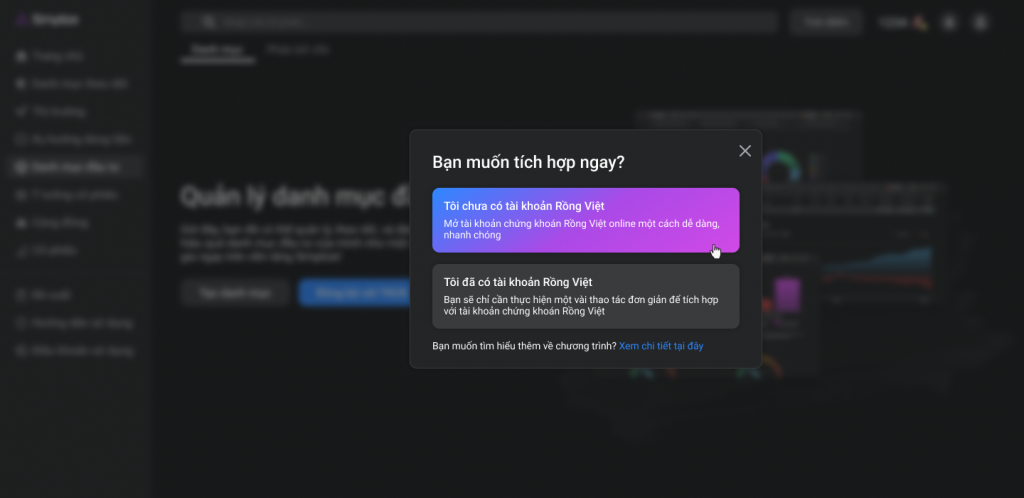Click the Danh mục theo dõi sidebar icon
This screenshot has width=1024, height=498.
click(x=21, y=84)
